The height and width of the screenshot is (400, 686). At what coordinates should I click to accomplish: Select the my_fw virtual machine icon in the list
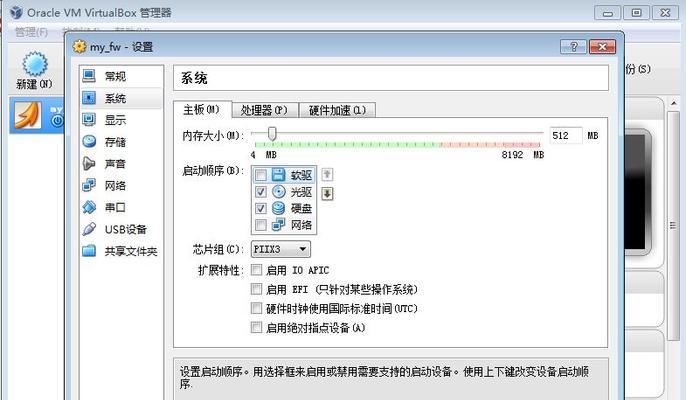point(28,115)
